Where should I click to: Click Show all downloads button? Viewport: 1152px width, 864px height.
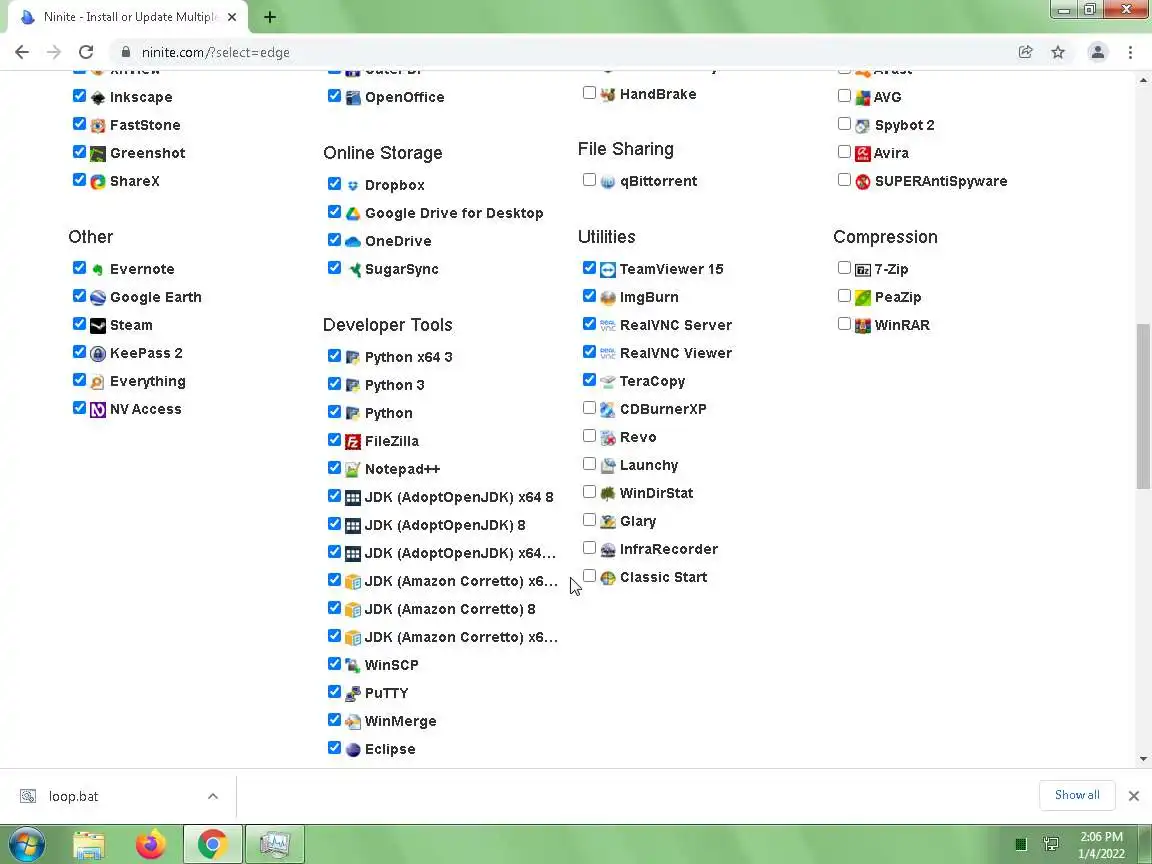point(1077,796)
